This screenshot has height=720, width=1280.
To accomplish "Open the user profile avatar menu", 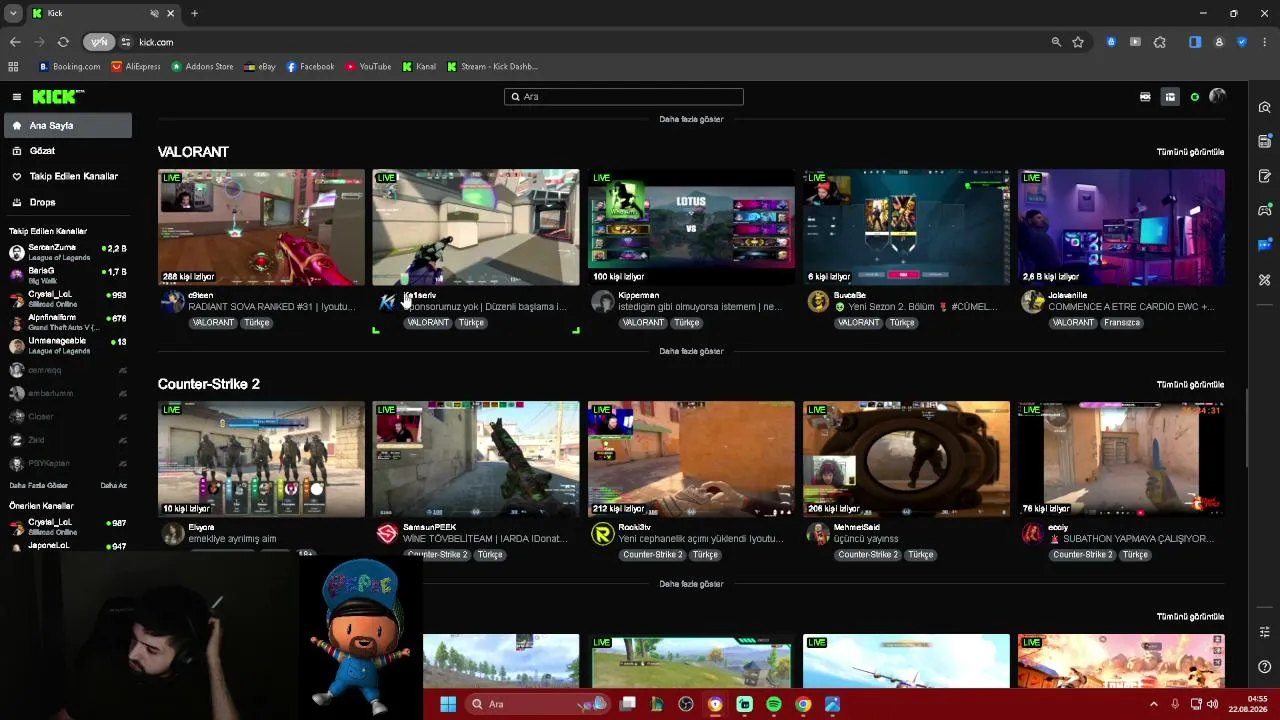I will 1217,97.
